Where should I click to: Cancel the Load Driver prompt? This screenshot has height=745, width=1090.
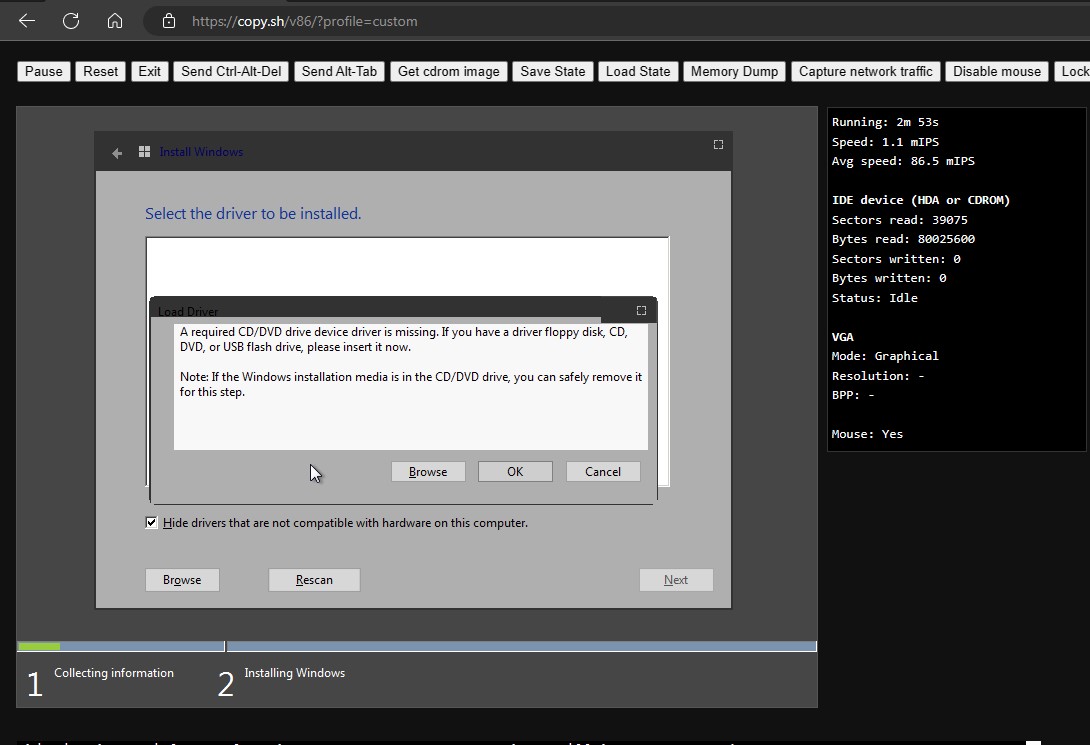coord(603,471)
